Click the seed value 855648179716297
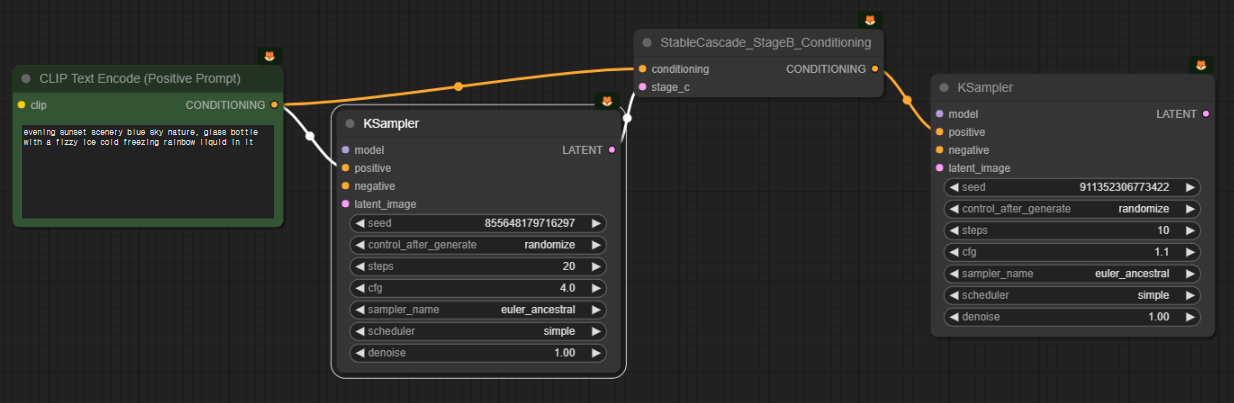 pyautogui.click(x=531, y=223)
